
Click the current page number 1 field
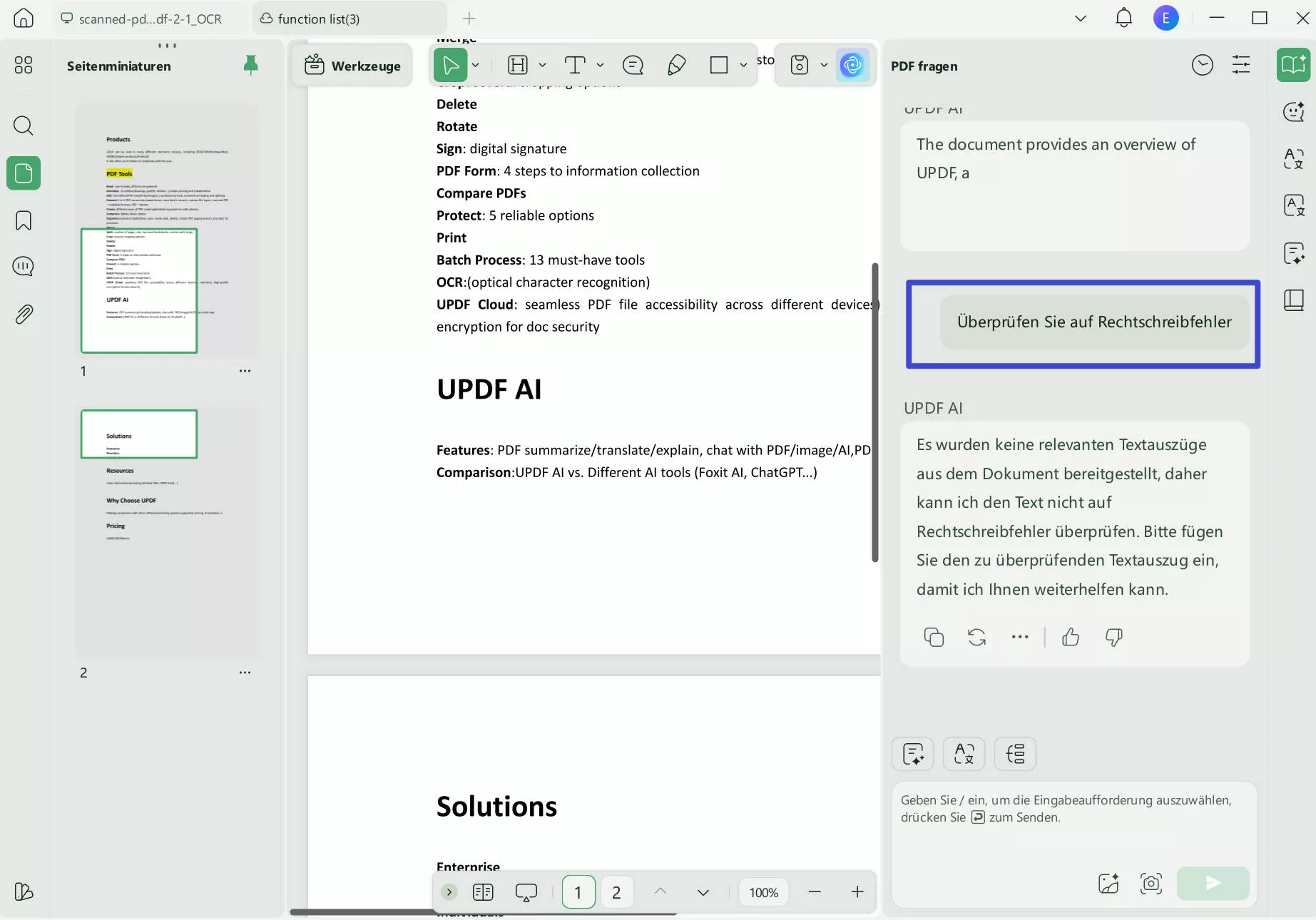coord(578,892)
